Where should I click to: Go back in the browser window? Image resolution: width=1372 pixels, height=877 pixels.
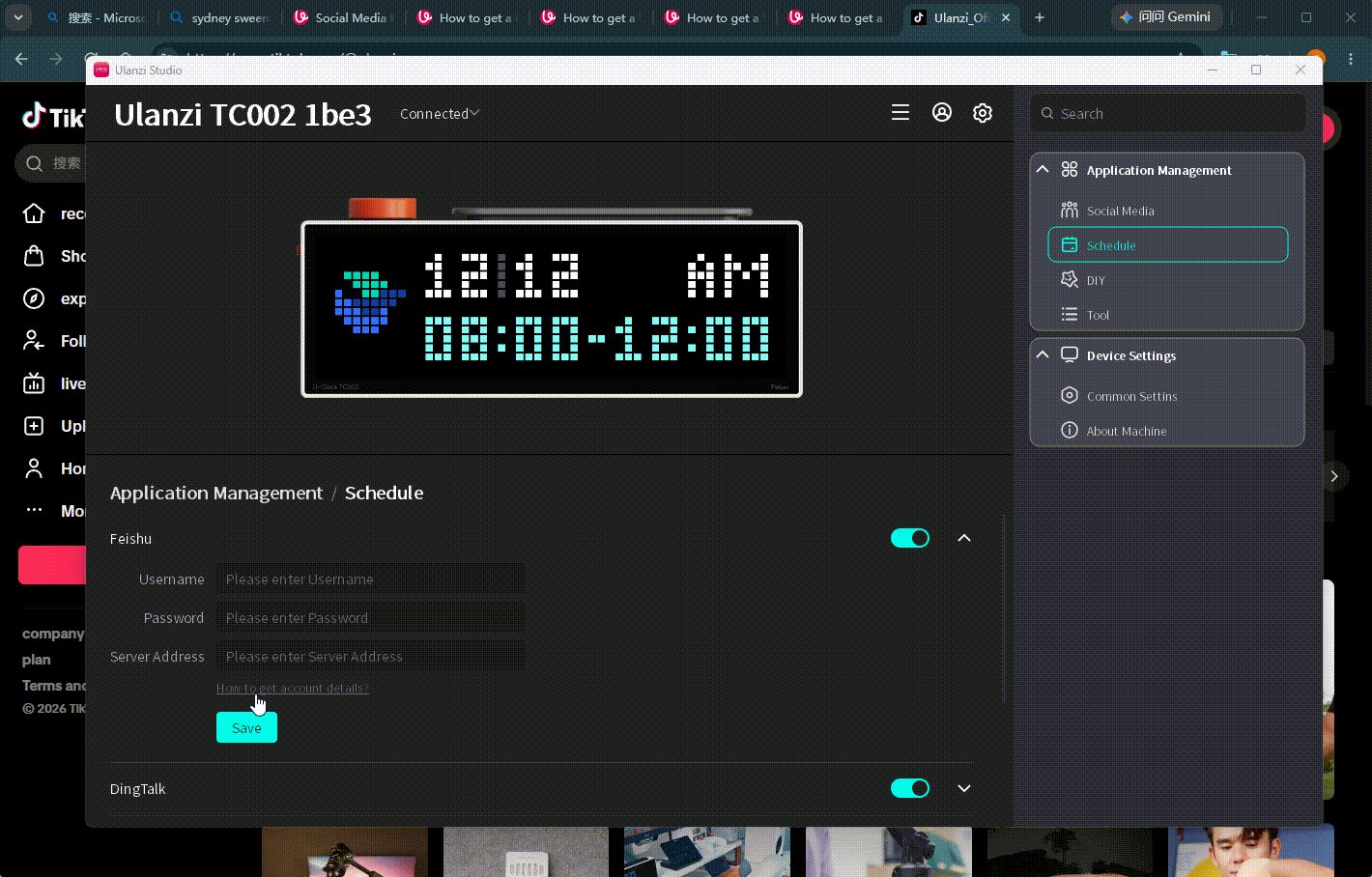pyautogui.click(x=21, y=59)
